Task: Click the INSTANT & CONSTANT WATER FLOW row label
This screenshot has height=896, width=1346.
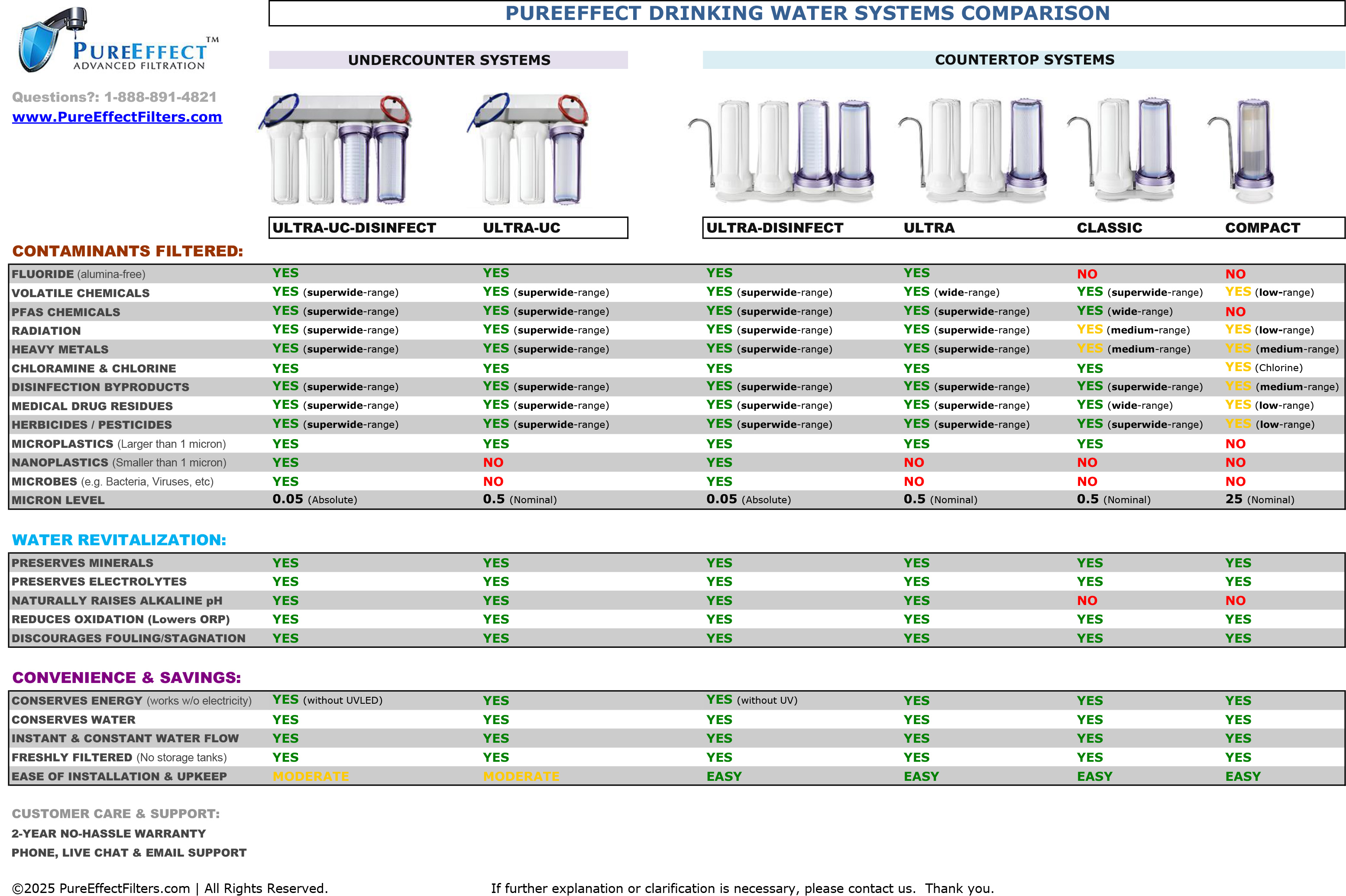Action: pos(125,739)
